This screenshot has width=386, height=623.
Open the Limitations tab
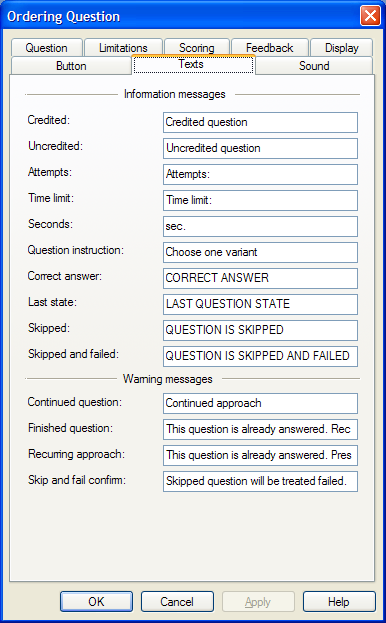124,48
